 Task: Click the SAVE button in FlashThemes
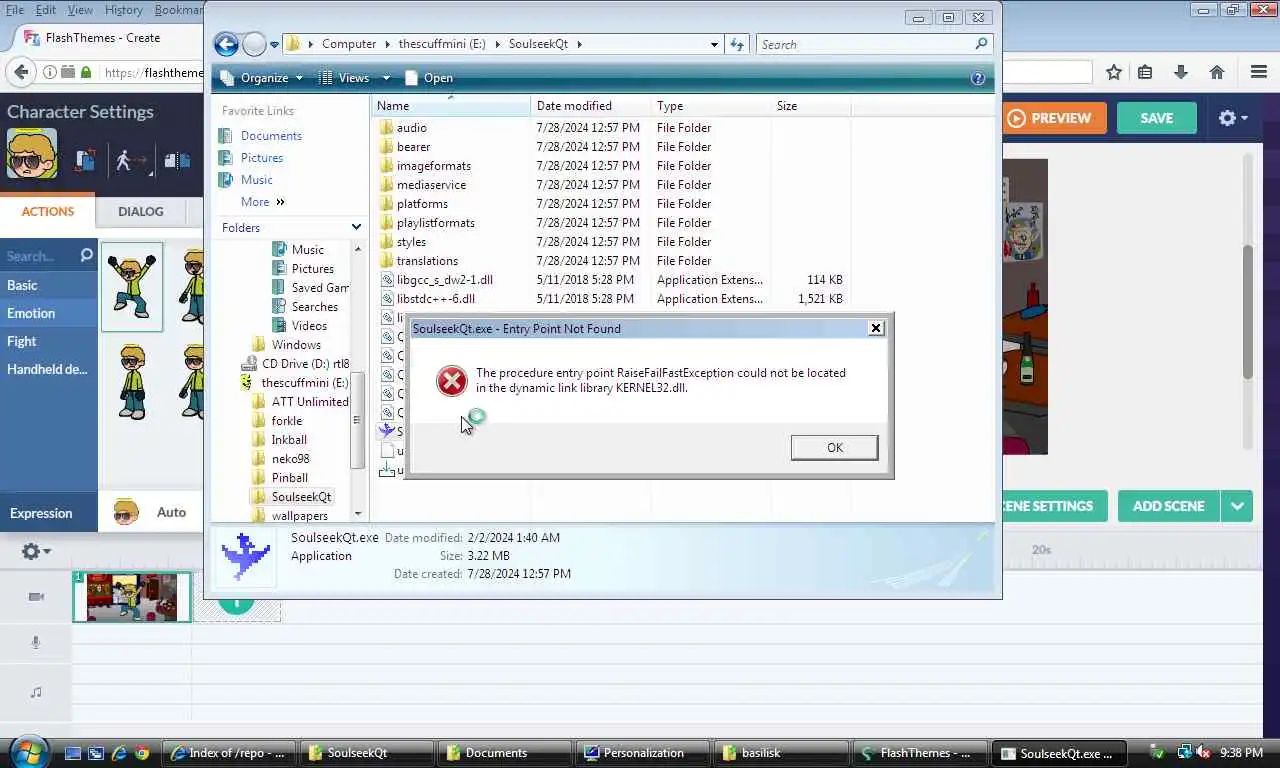tap(1156, 118)
